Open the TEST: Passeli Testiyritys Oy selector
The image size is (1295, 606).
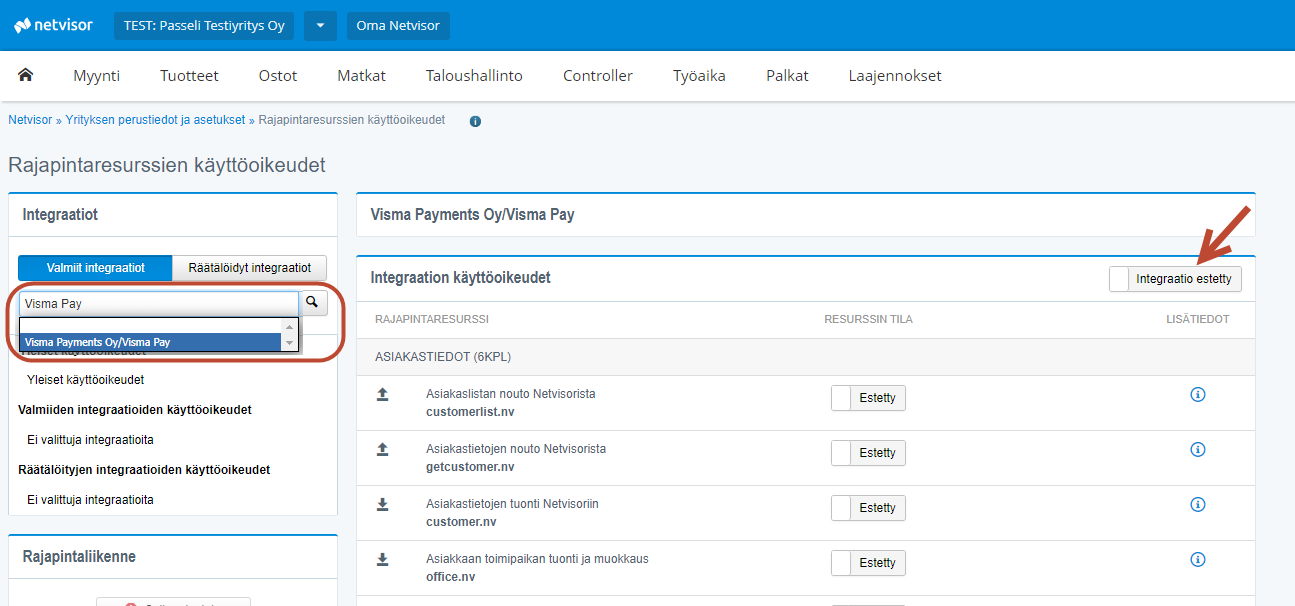pyautogui.click(x=203, y=25)
